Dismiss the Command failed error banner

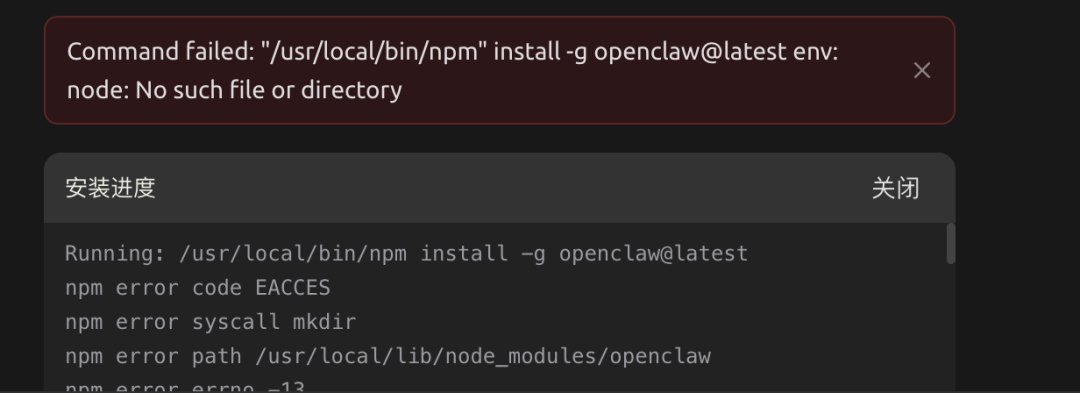point(922,70)
